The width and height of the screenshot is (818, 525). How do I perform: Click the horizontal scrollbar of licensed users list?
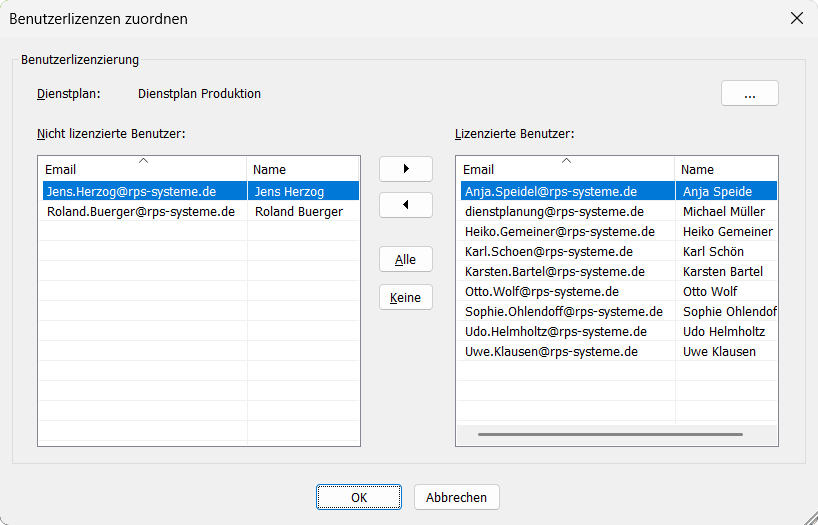(x=610, y=434)
